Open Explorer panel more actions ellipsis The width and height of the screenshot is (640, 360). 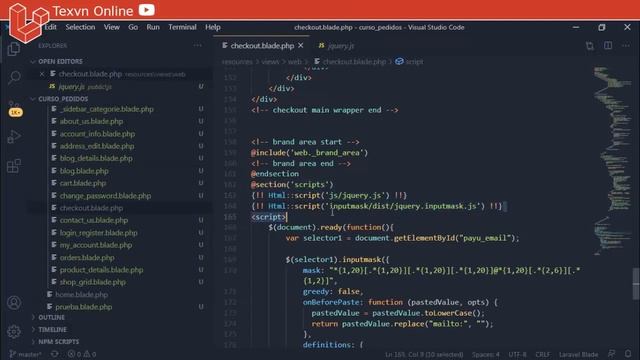tap(198, 46)
